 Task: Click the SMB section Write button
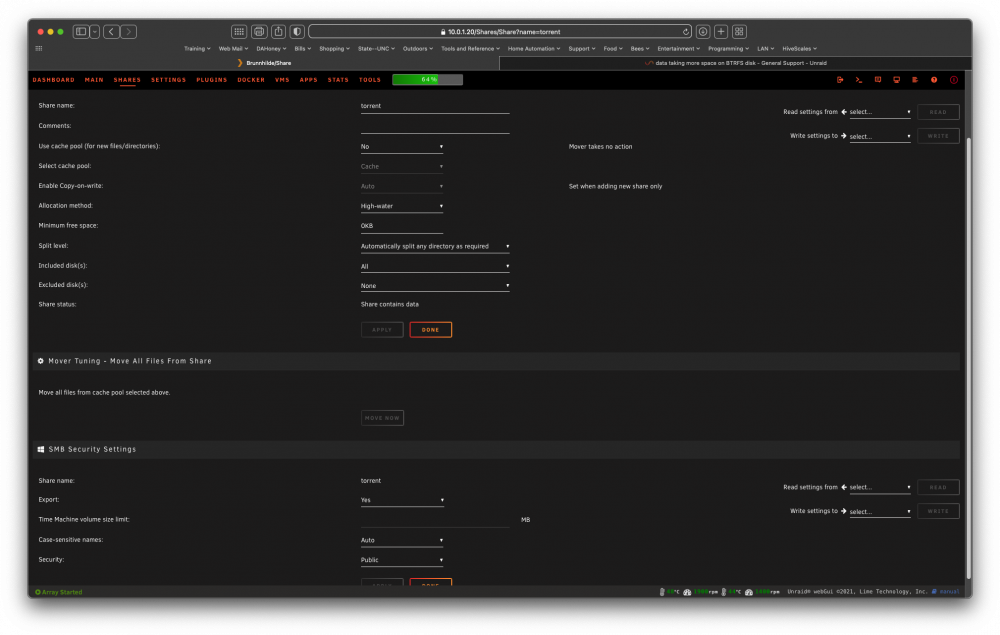click(x=938, y=511)
